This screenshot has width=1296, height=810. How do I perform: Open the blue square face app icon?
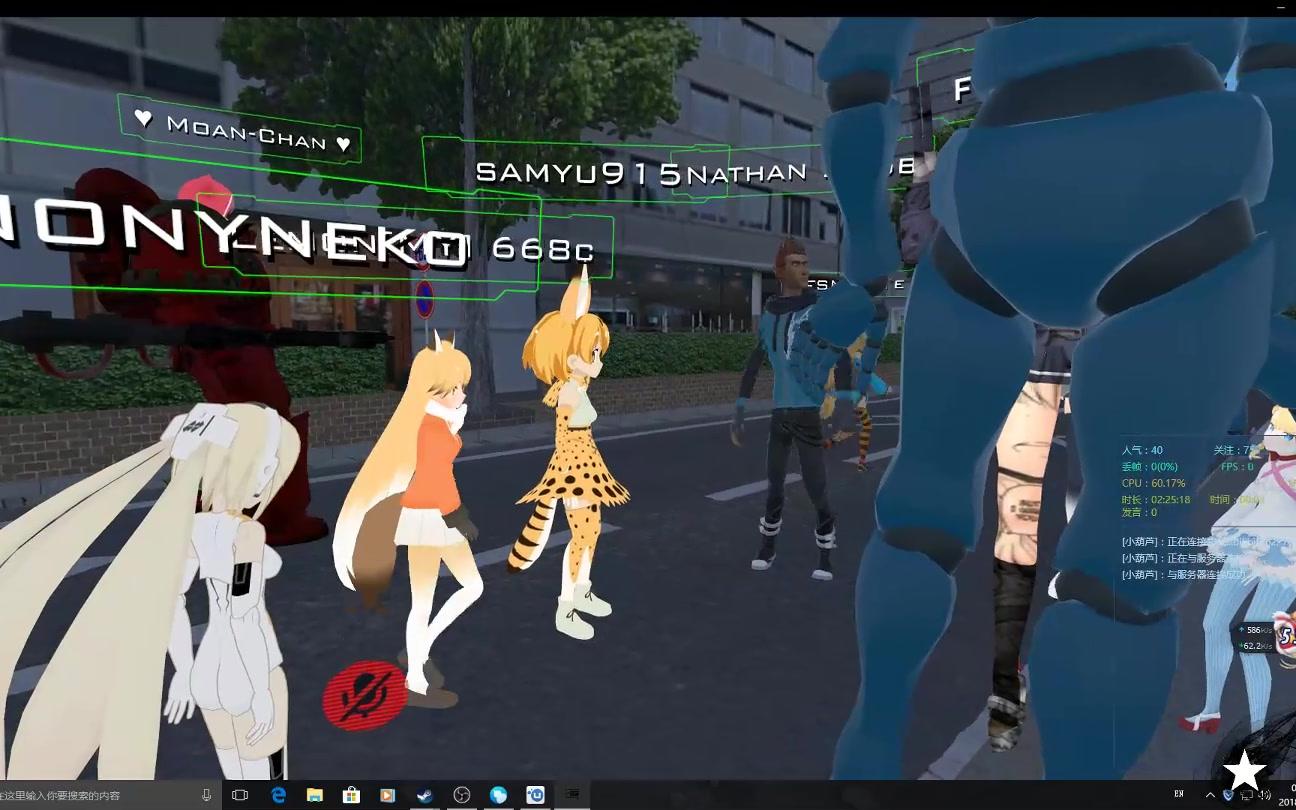coord(535,795)
